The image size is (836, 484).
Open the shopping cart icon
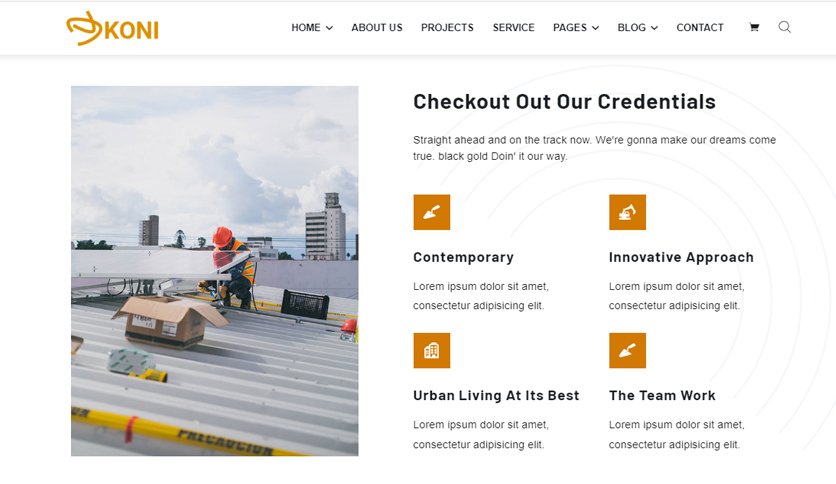click(754, 27)
